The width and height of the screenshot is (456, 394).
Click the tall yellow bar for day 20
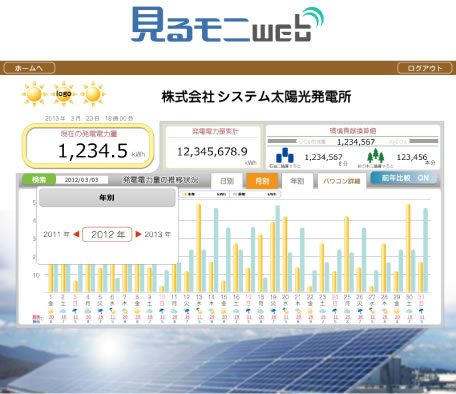pos(285,254)
